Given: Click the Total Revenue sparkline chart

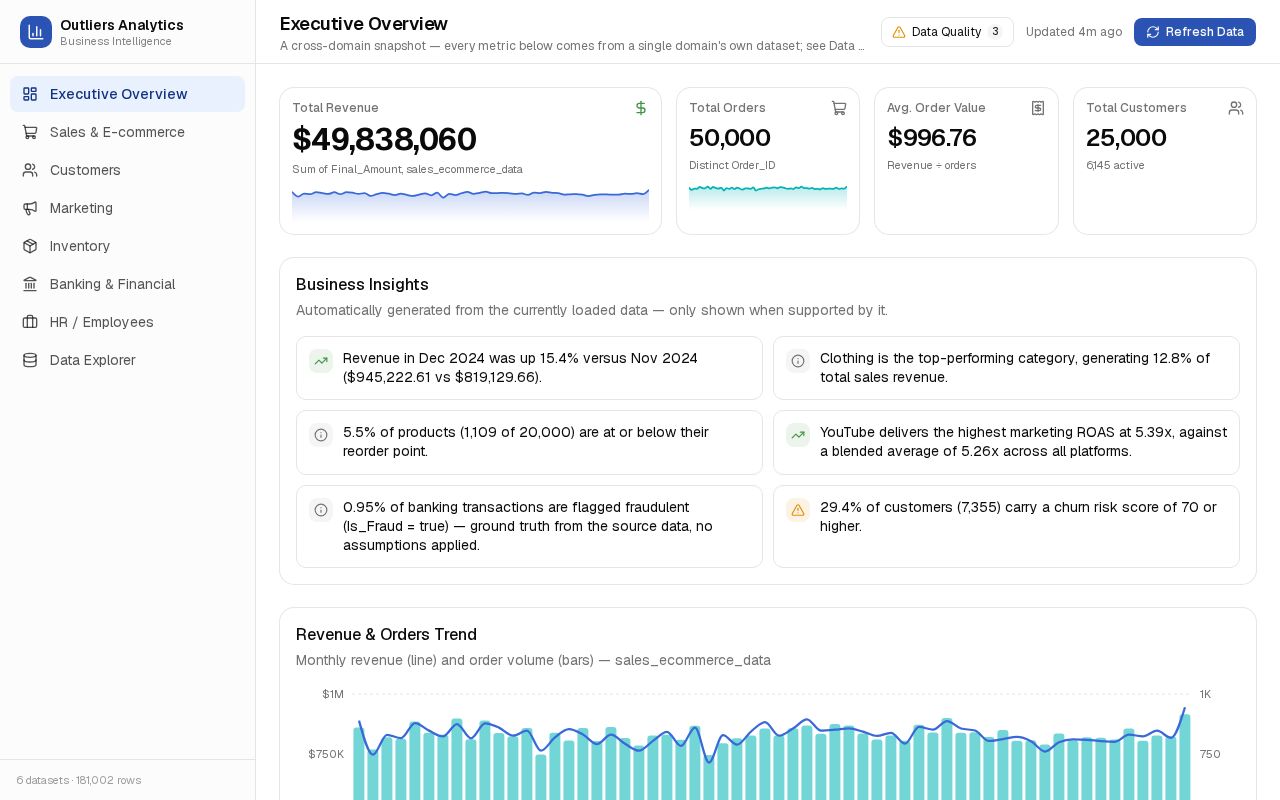Looking at the screenshot, I should coord(470,204).
